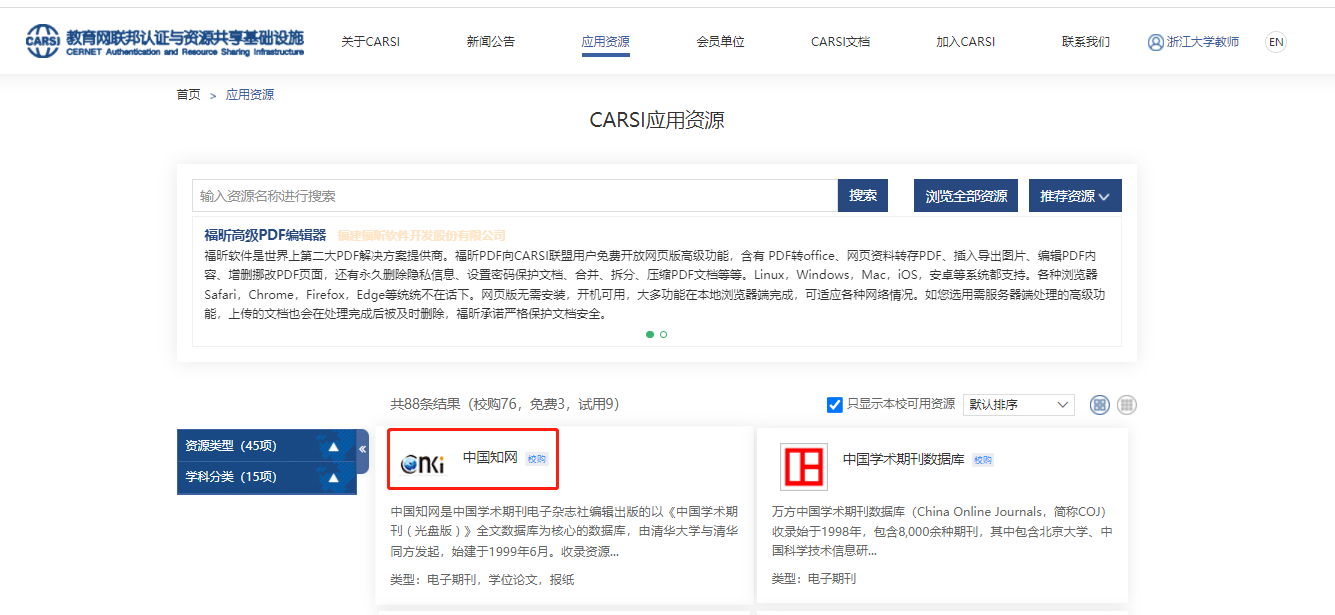Click the 浏览全部资源 button

click(966, 196)
